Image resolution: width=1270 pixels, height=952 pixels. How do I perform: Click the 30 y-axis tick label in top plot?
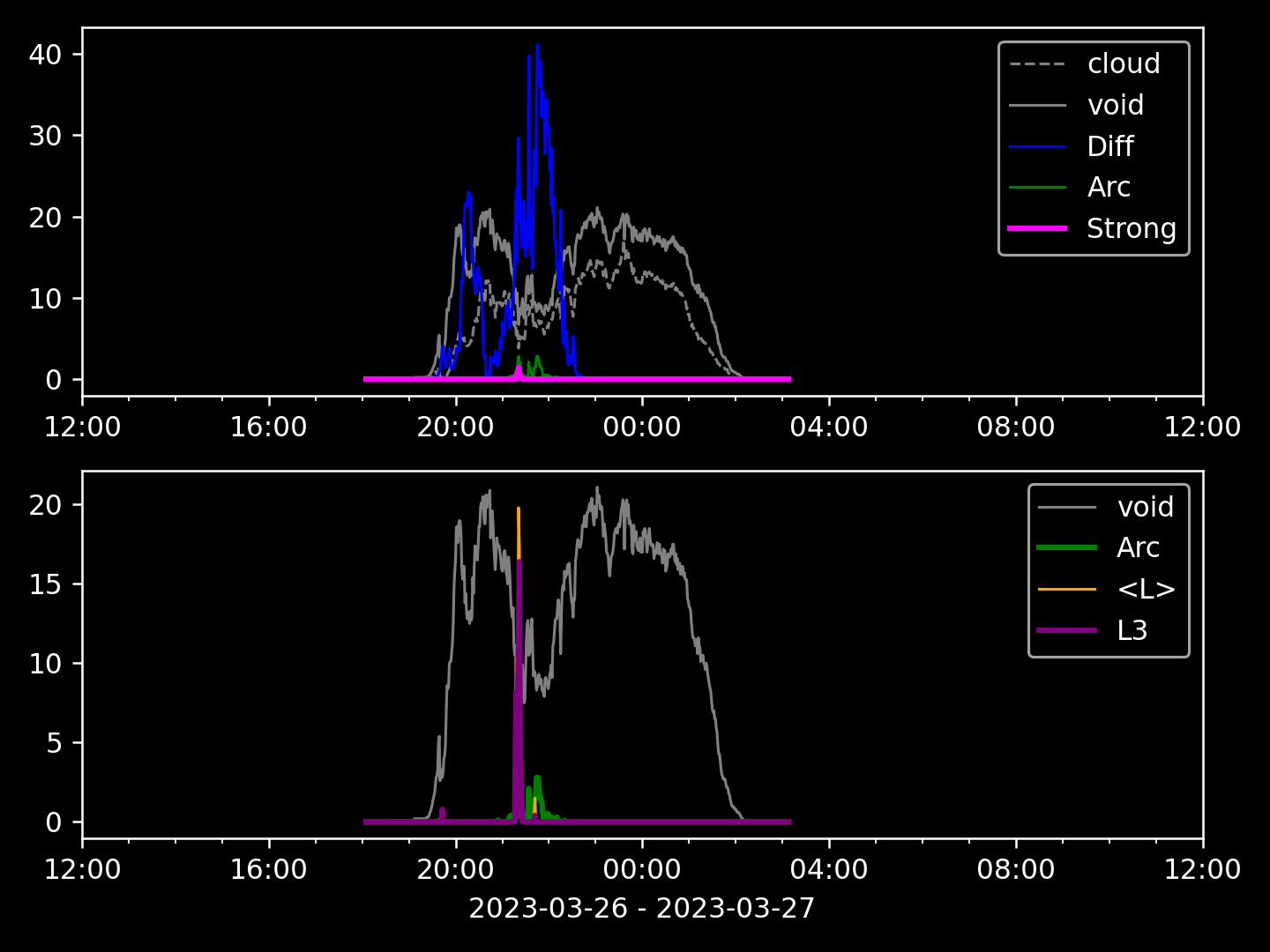pos(45,136)
